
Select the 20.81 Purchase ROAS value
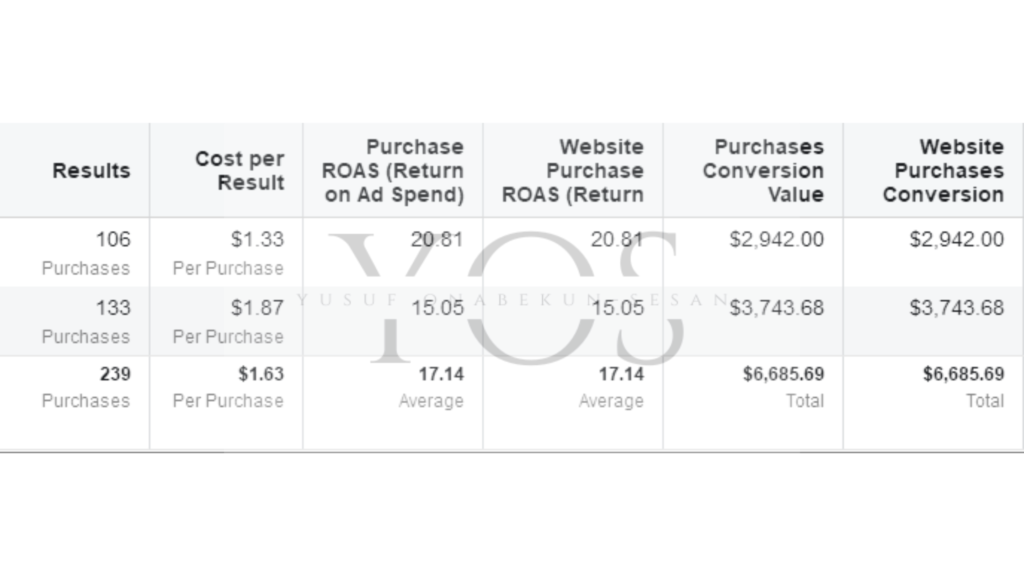pos(437,240)
